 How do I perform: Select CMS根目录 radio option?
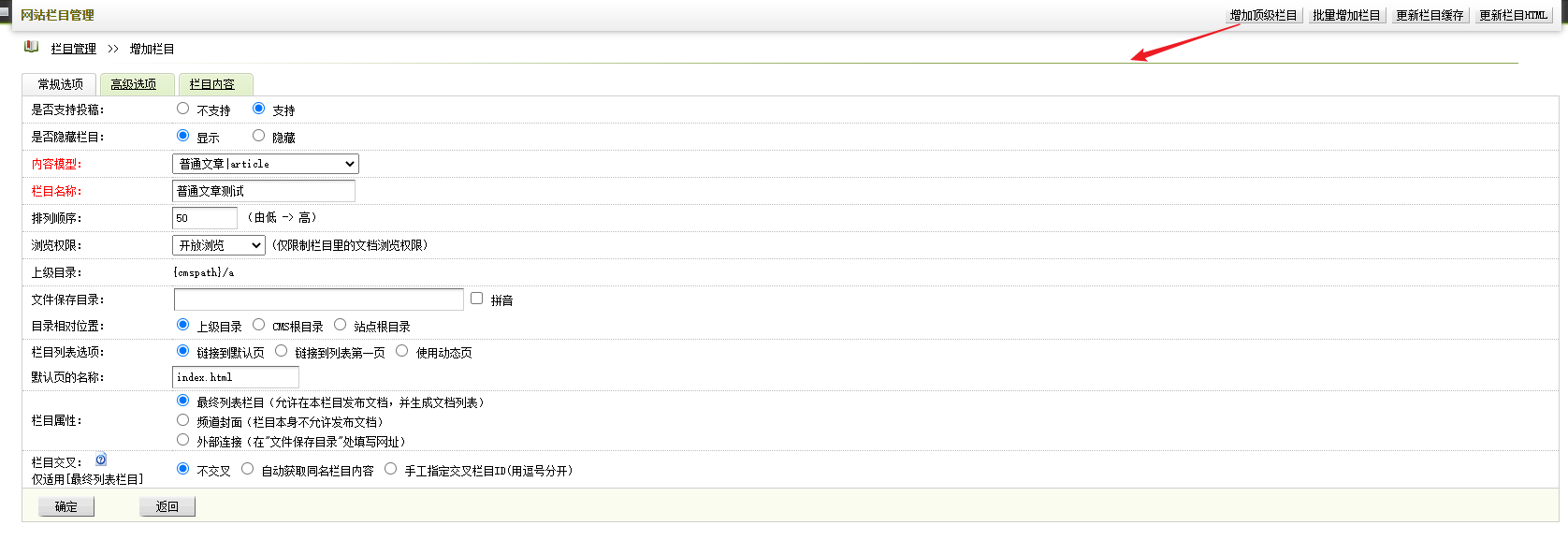259,325
